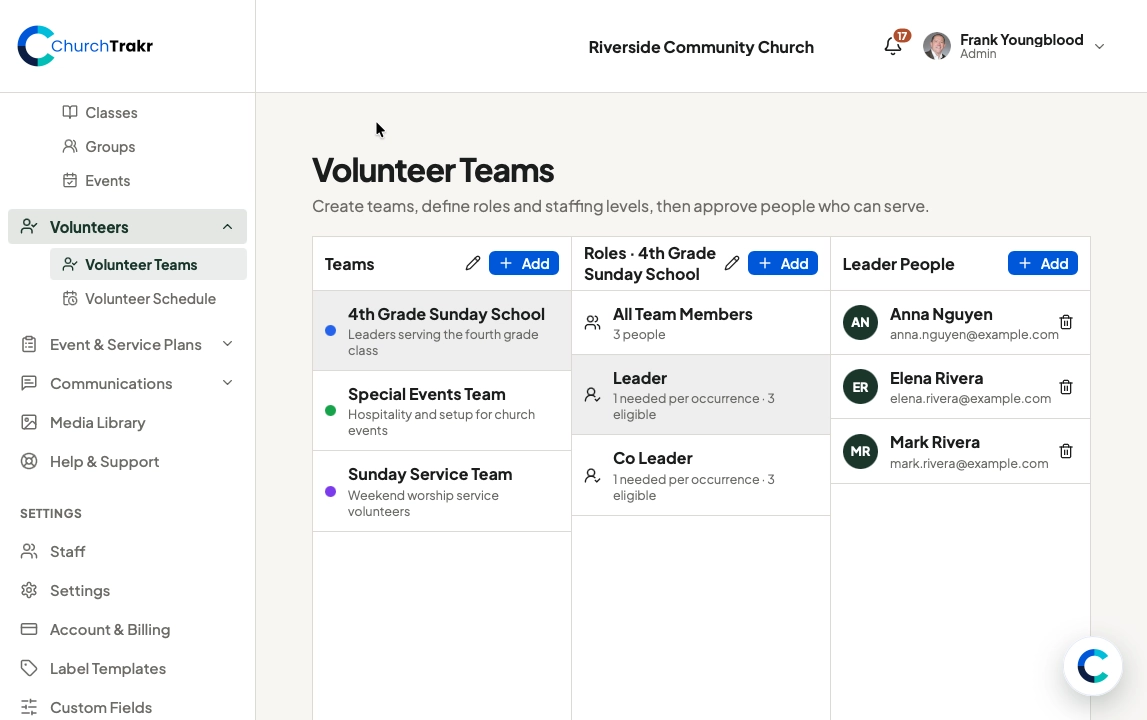Select the Co Leader role
The width and height of the screenshot is (1147, 720).
(x=701, y=476)
